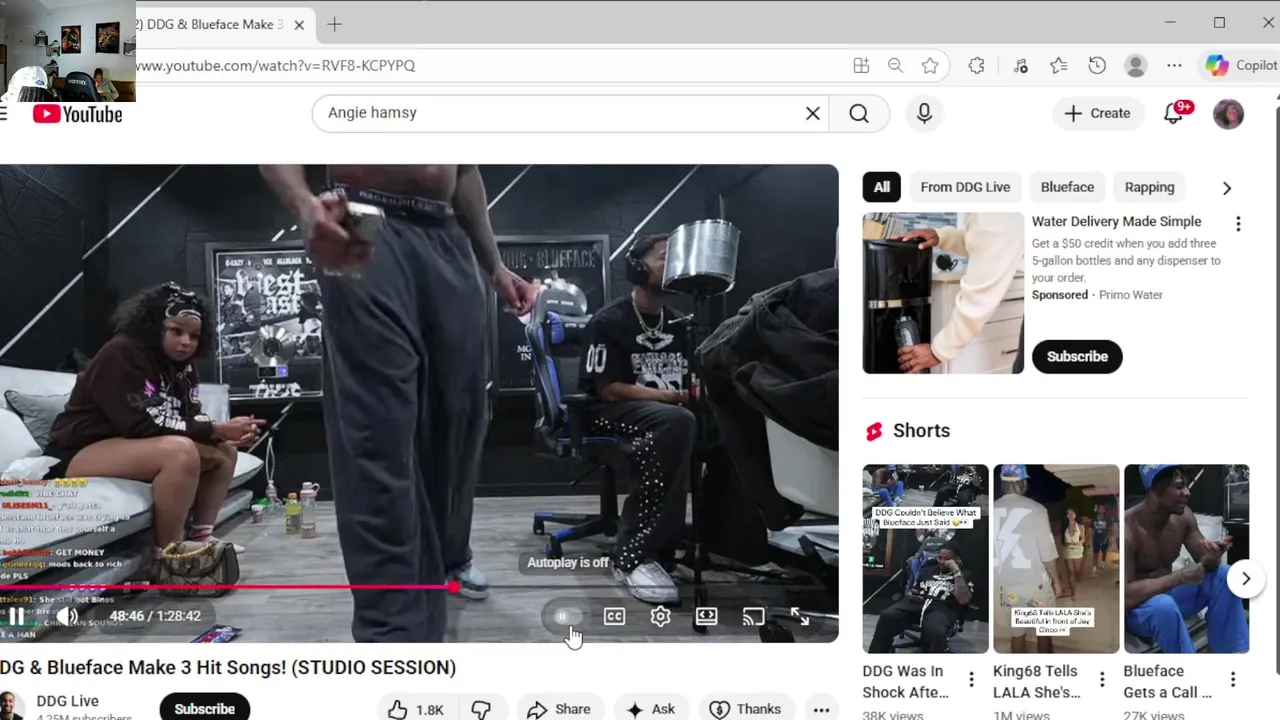Open options for Water Delivery ad

pyautogui.click(x=1238, y=224)
